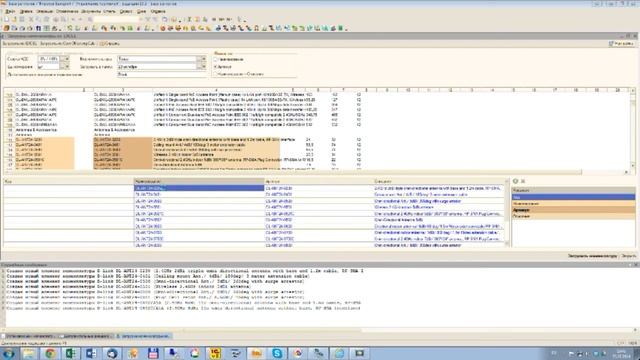Viewport: 640px width, 360px height.
Task: Open the Правка menu
Action: click(26, 11)
